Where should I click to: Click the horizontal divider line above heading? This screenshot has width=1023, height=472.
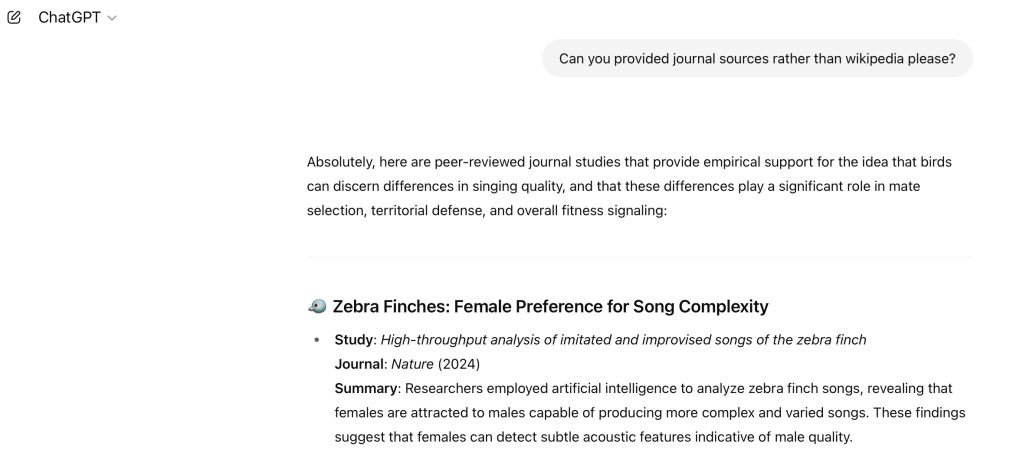[x=639, y=258]
